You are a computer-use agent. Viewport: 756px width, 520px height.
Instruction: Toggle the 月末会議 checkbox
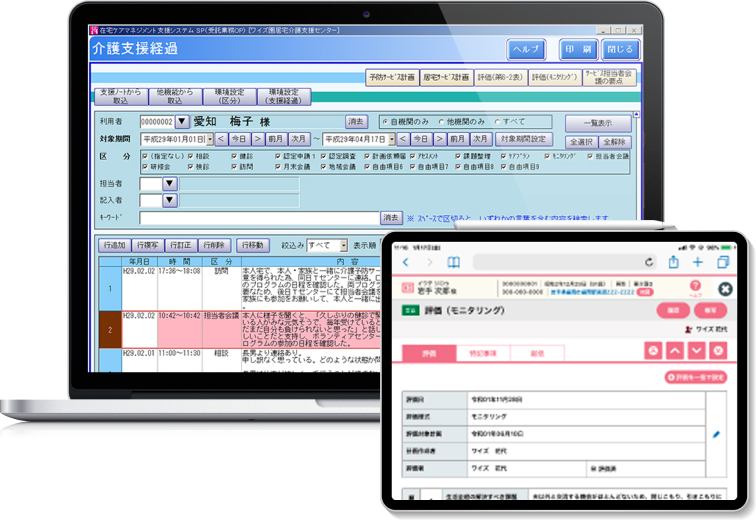(278, 167)
